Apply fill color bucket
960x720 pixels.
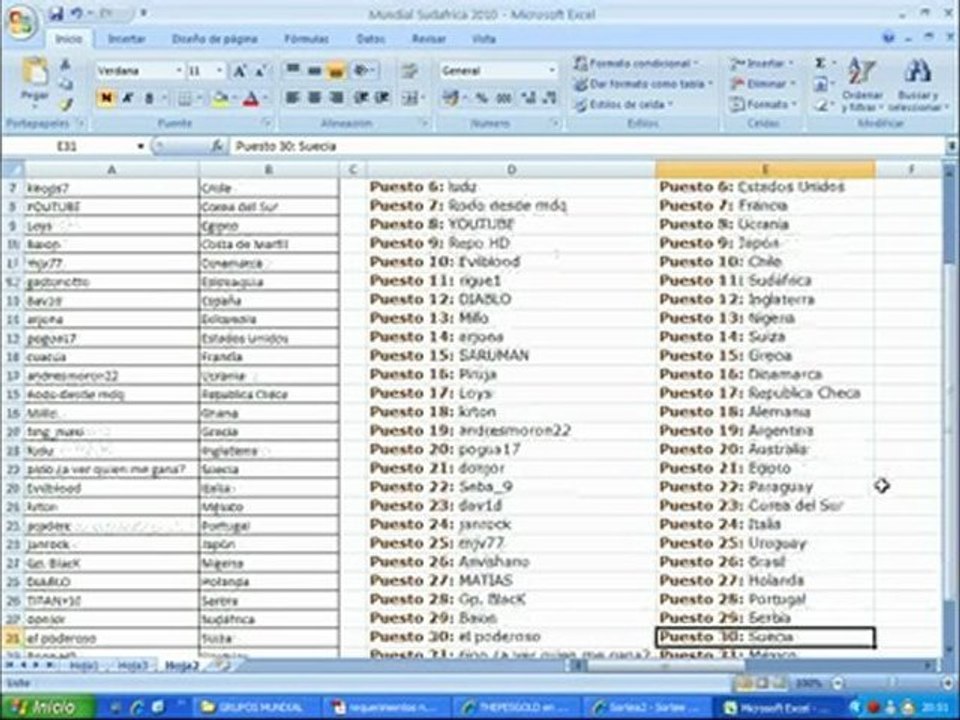click(222, 98)
